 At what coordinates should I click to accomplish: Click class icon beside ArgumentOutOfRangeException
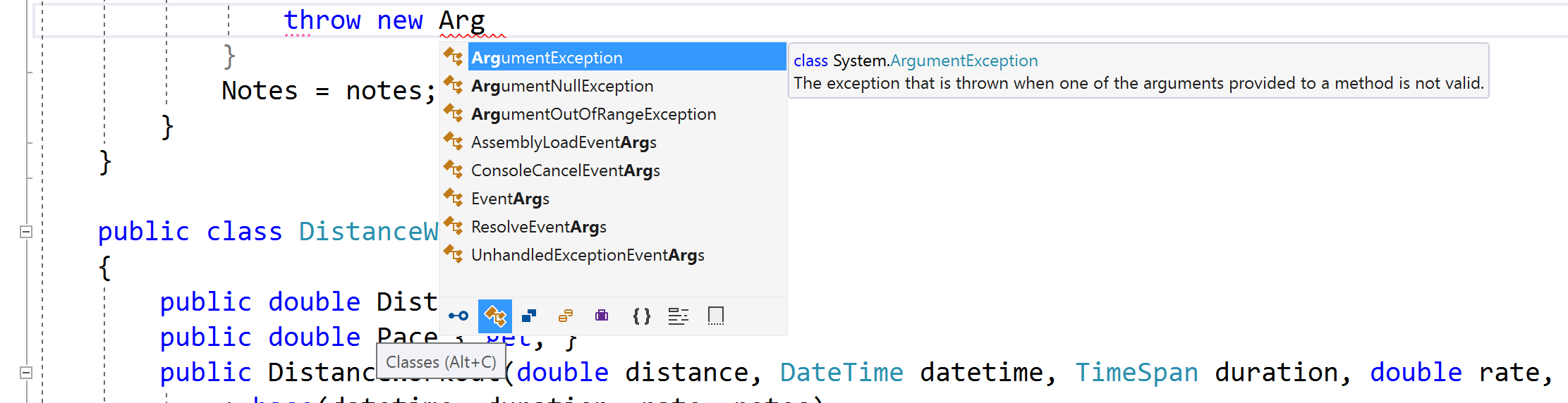[x=453, y=113]
